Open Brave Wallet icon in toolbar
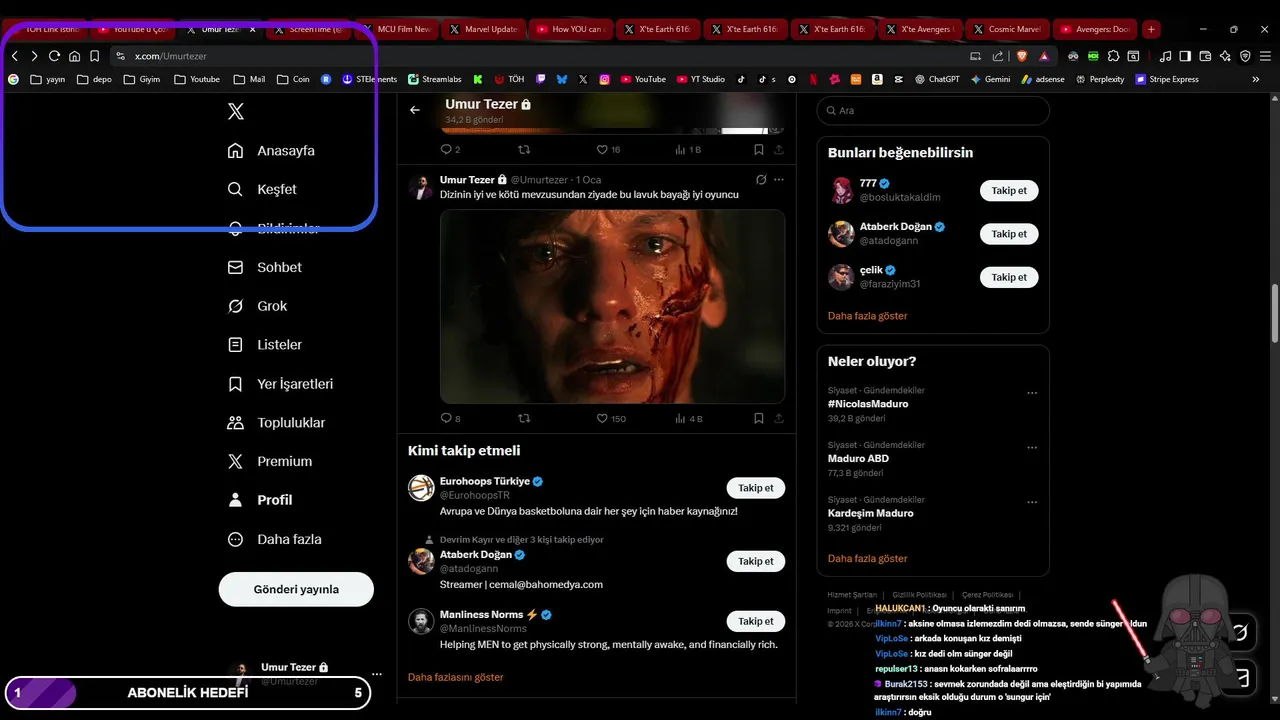 [x=1205, y=56]
